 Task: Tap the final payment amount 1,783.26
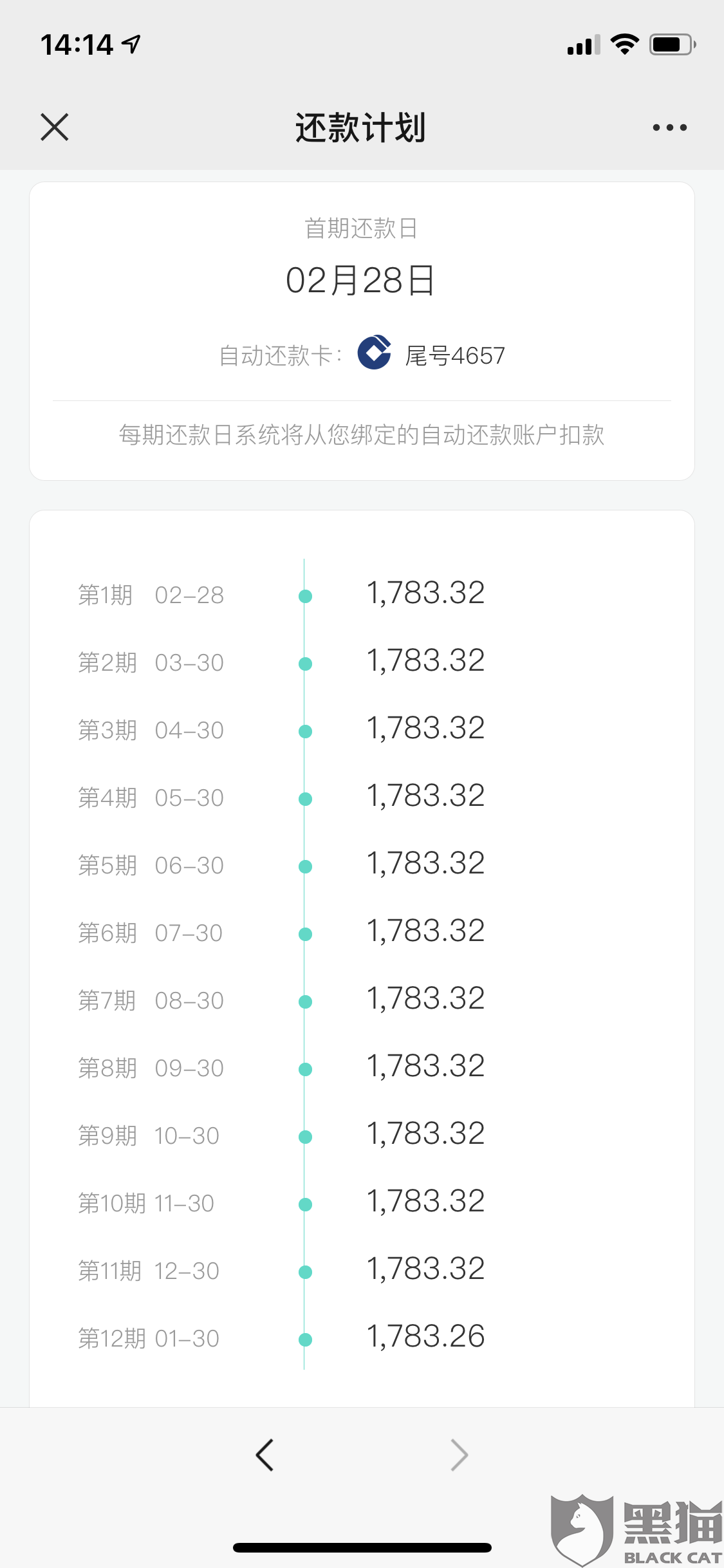point(425,1336)
